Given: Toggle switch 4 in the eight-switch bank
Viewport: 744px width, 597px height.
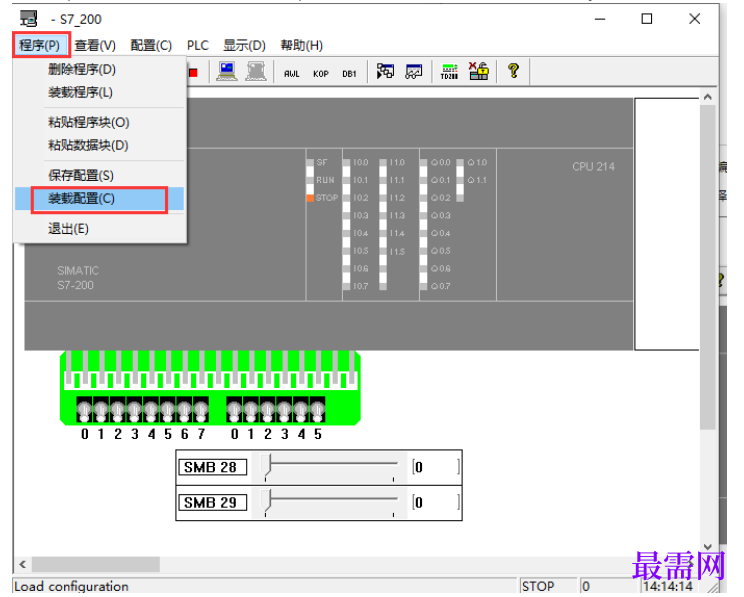Looking at the screenshot, I should (x=151, y=410).
